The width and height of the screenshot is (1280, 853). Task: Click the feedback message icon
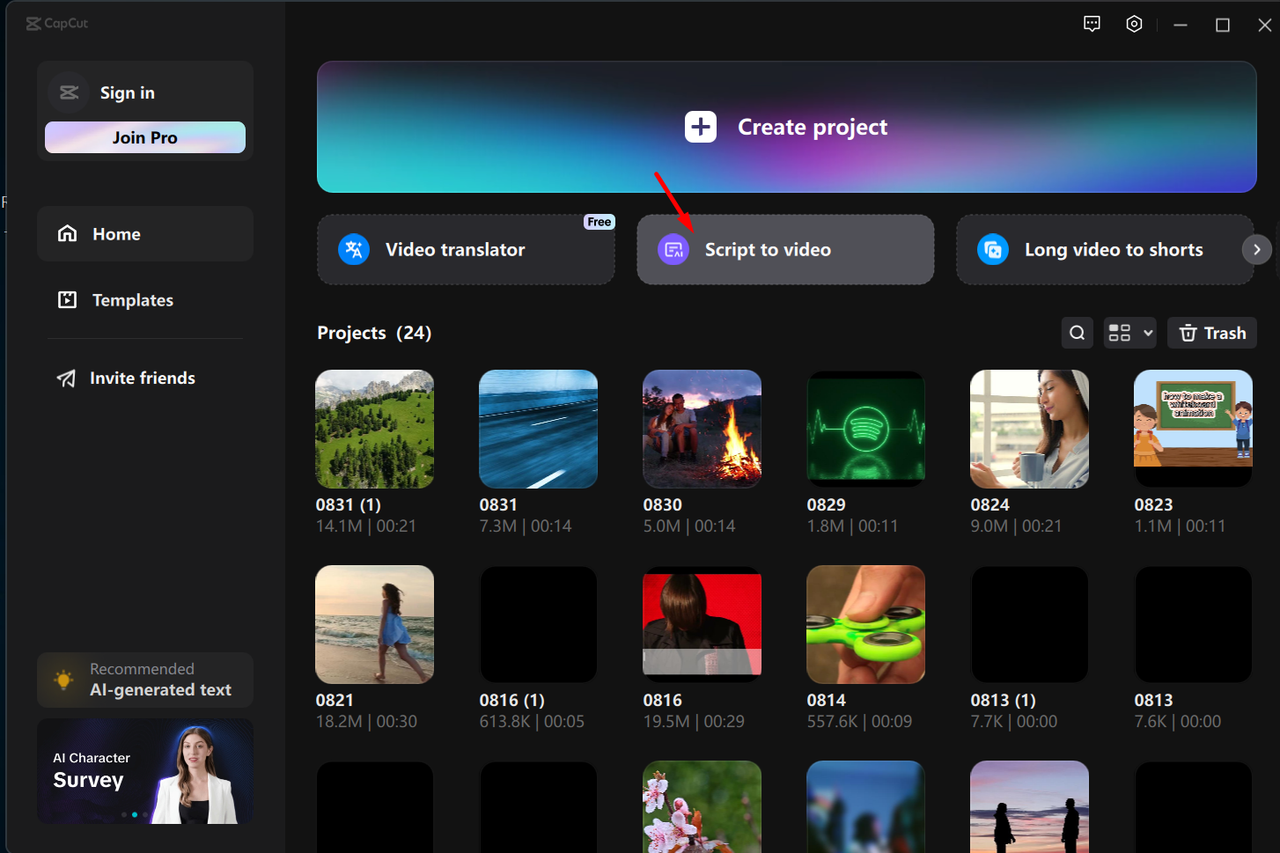(x=1092, y=23)
